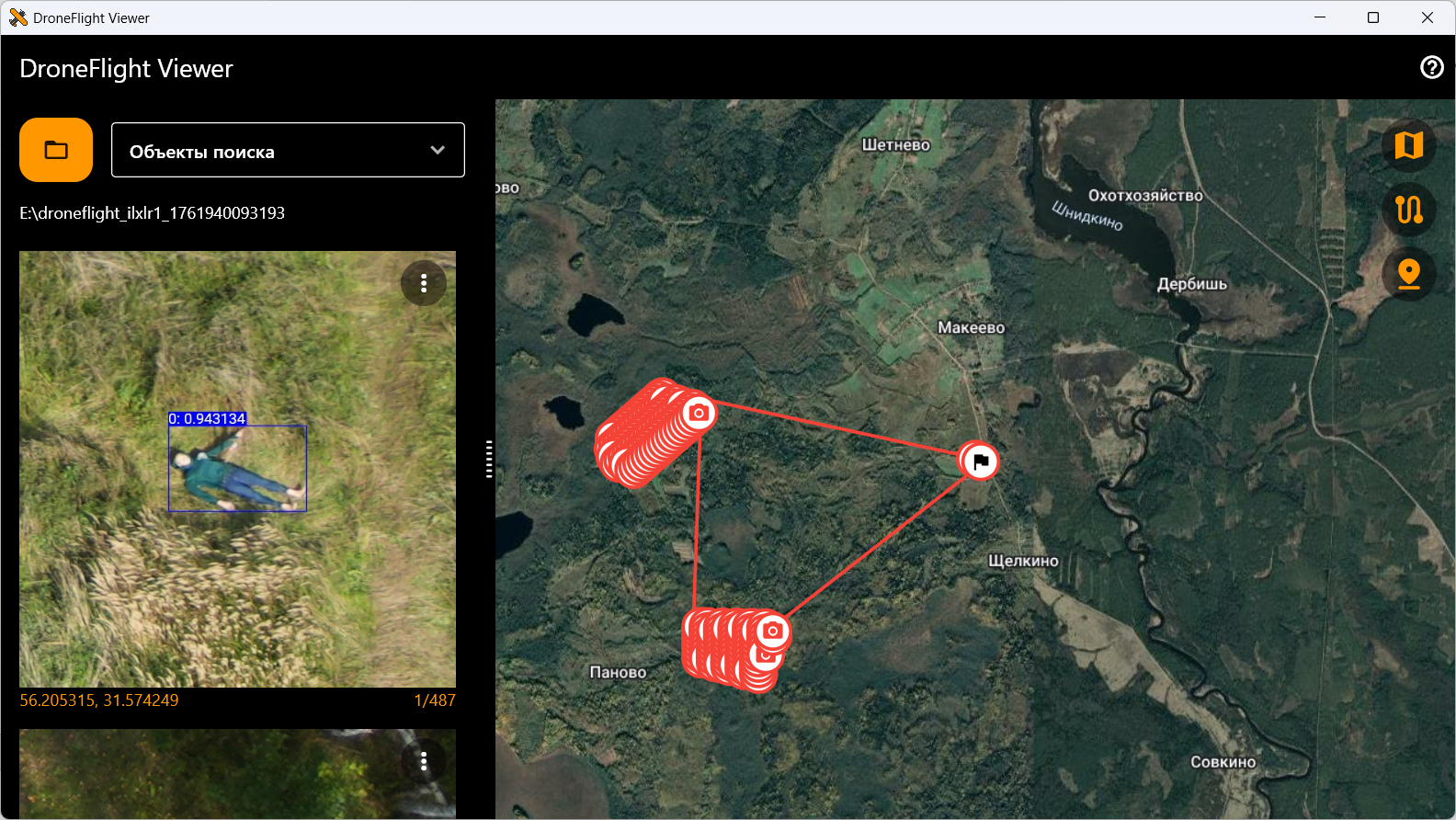Toggle the map layer view icon

pos(1408,145)
